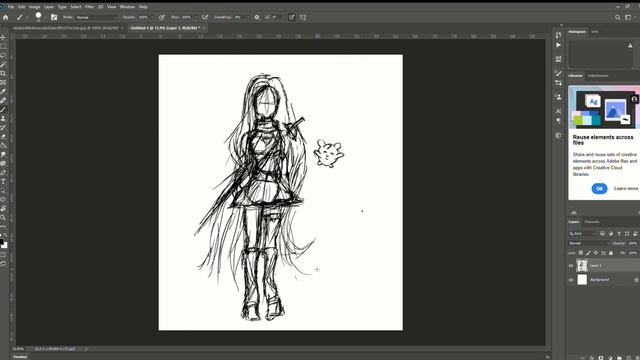Toggle pressure for size icon
This screenshot has height=360, width=640.
tap(291, 18)
